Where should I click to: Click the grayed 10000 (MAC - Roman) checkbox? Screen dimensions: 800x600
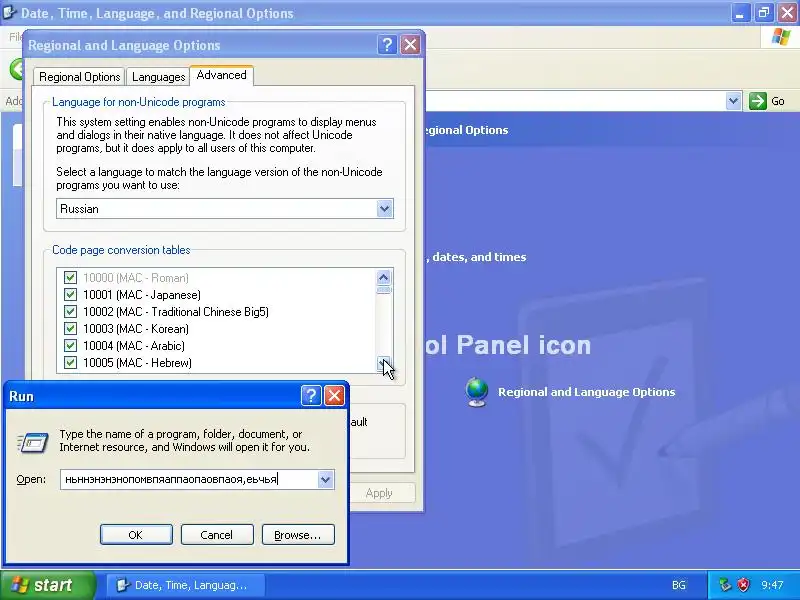point(70,278)
